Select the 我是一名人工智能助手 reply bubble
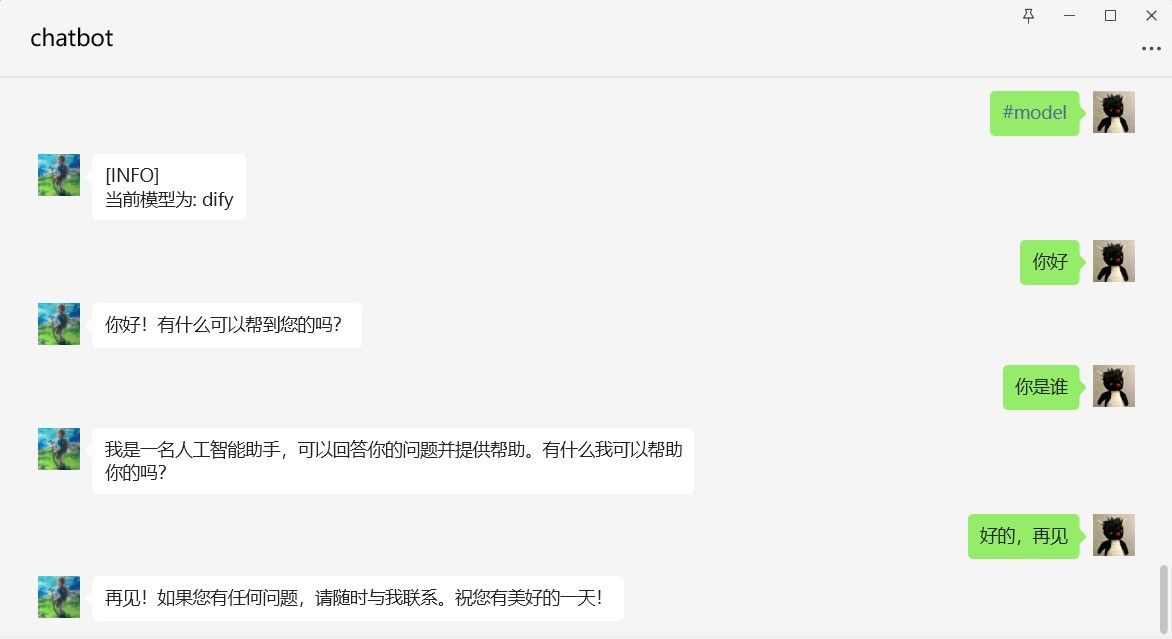 coord(393,460)
